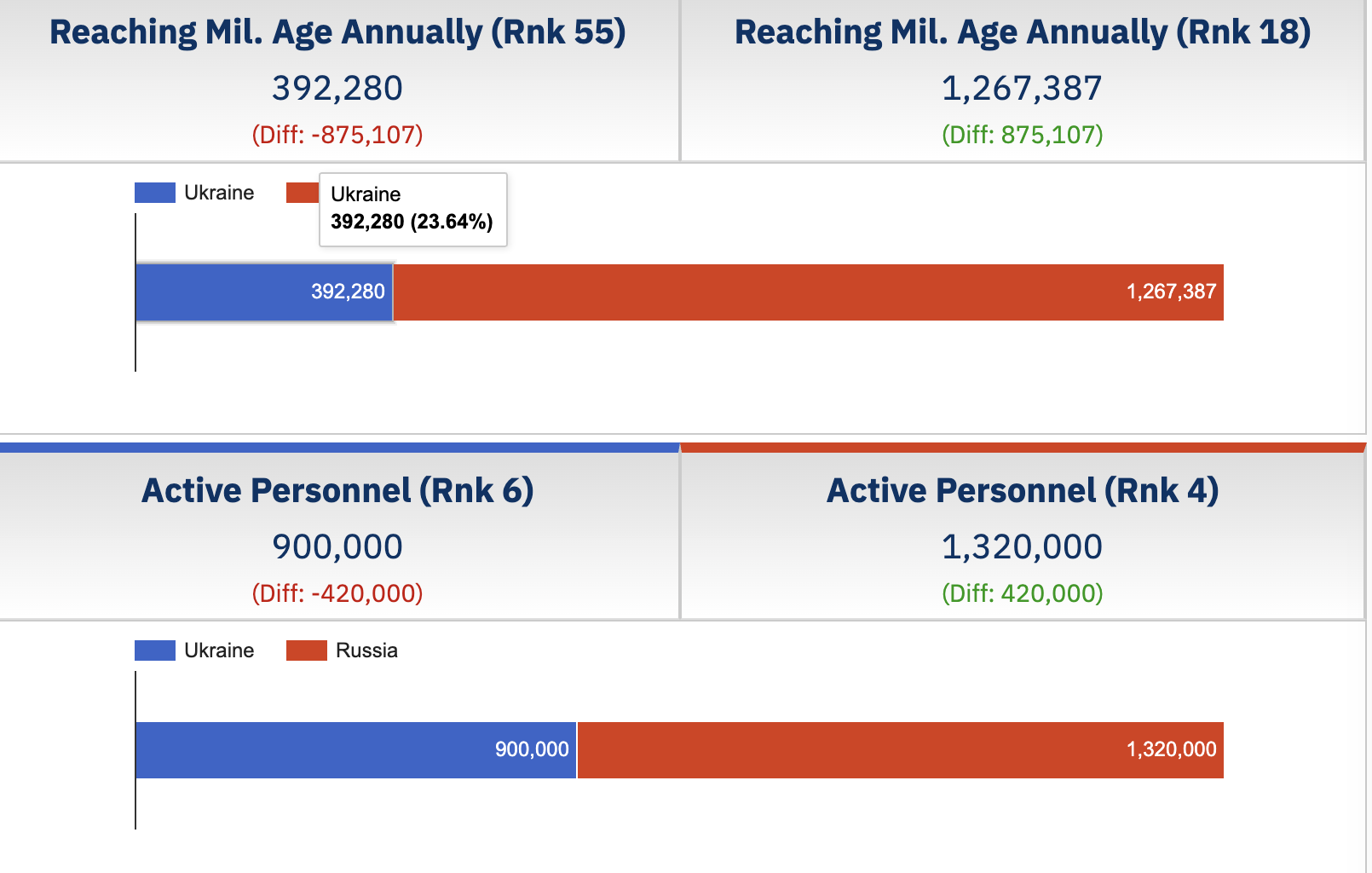Toggle the Russia legend label in the Active Personnel chart
This screenshot has height=873, width=1372.
pyautogui.click(x=366, y=650)
